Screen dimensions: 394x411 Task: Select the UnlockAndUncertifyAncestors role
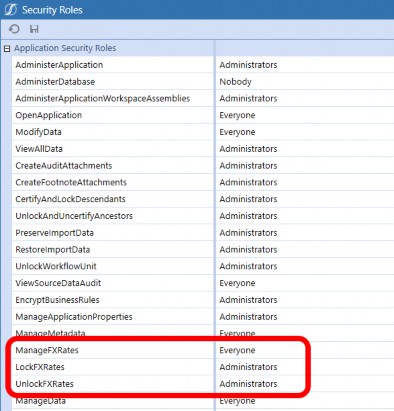(74, 216)
